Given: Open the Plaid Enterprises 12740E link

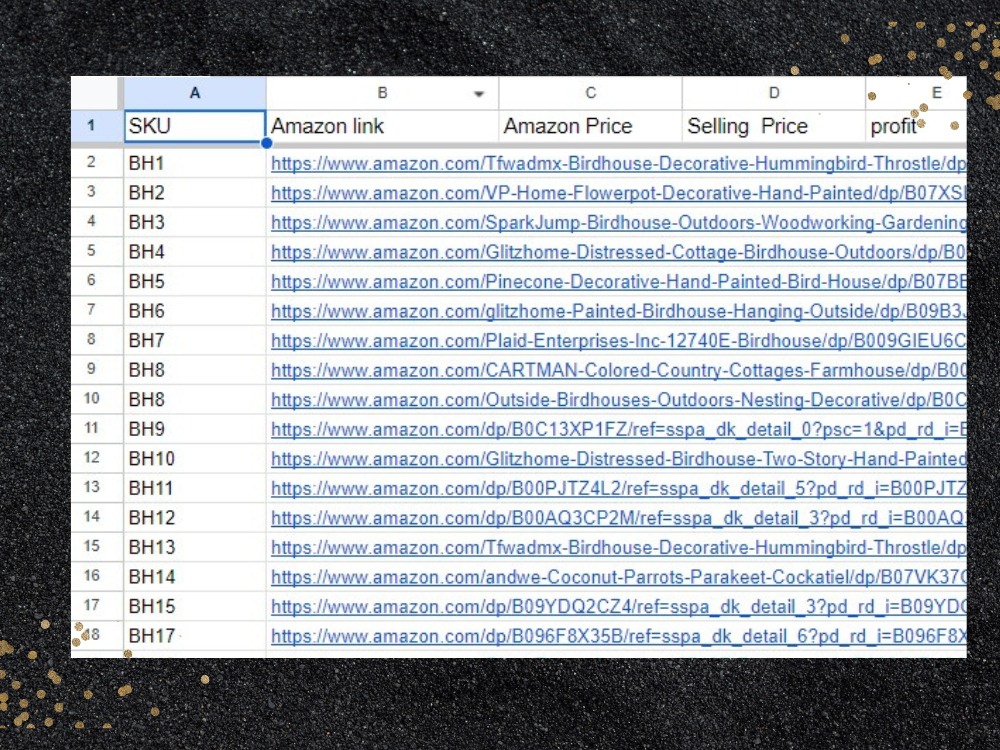Looking at the screenshot, I should coord(618,341).
